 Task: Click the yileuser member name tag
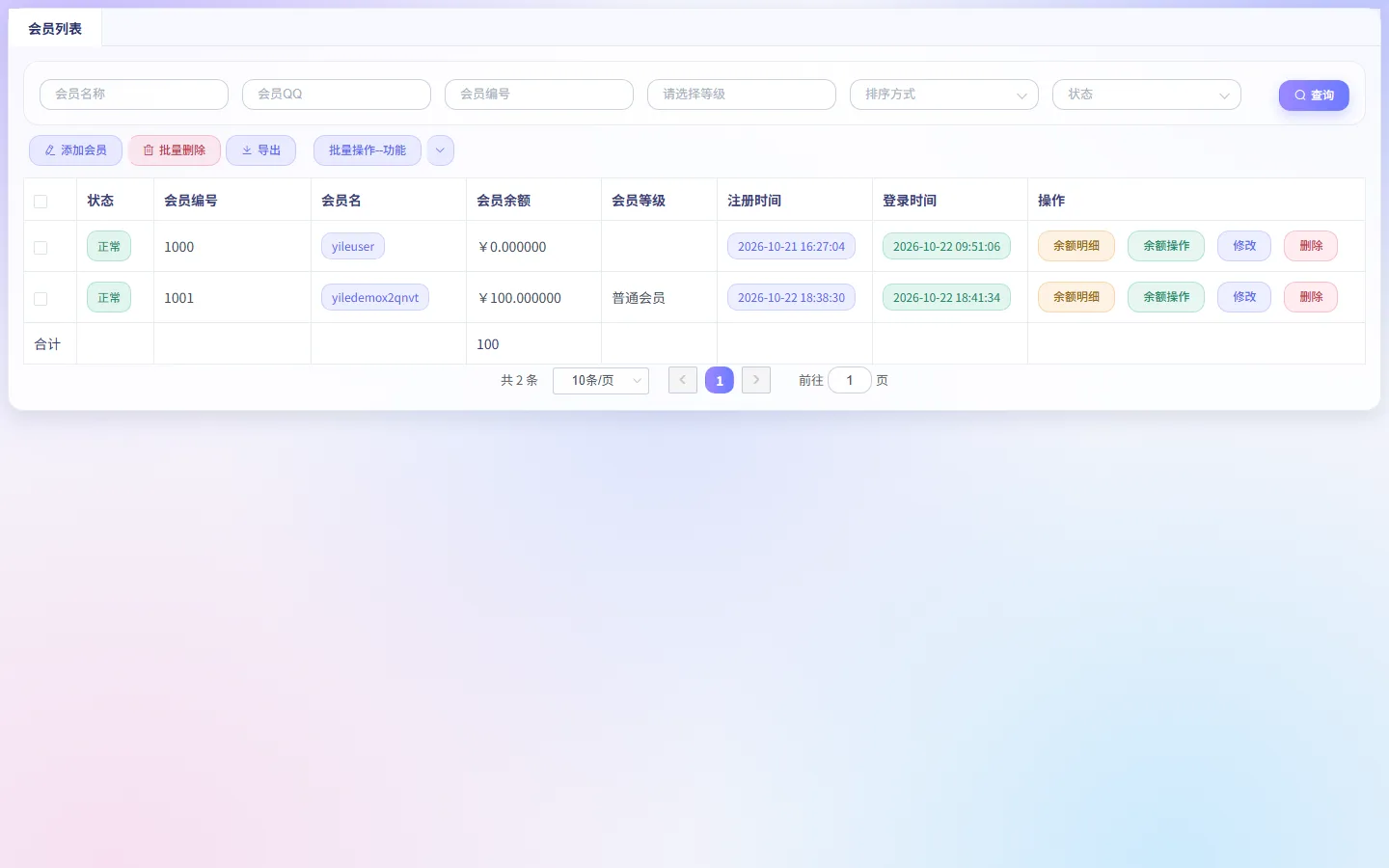click(353, 247)
